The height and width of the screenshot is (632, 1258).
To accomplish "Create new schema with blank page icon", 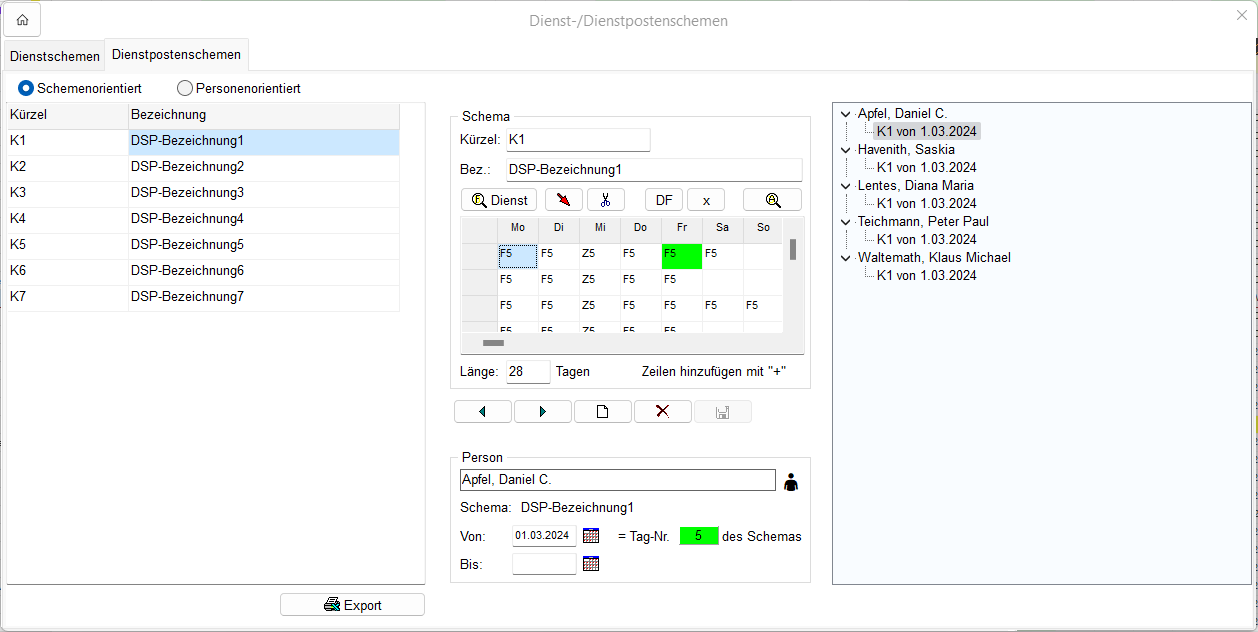I will coord(602,412).
